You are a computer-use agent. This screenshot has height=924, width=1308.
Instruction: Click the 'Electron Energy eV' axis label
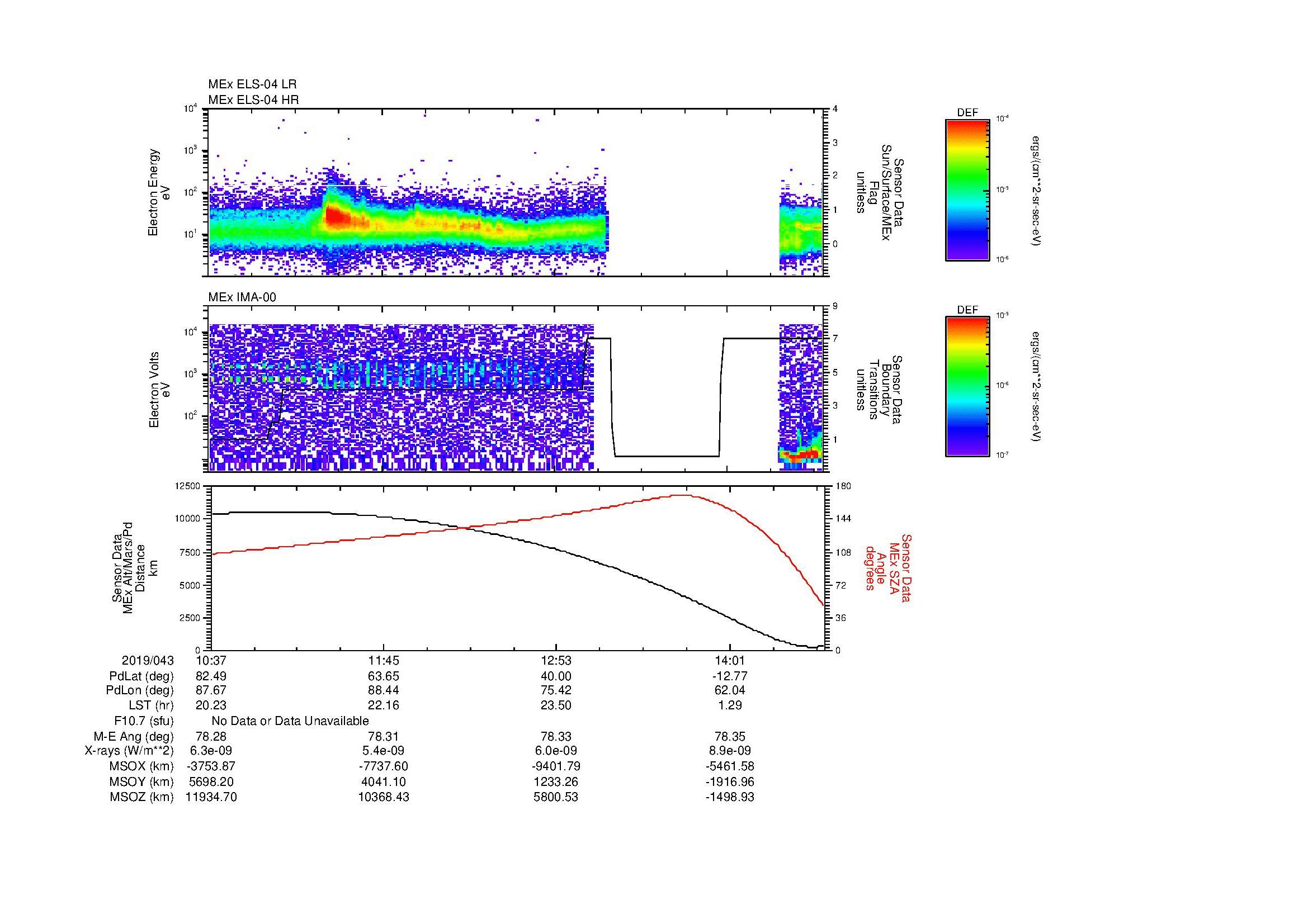pyautogui.click(x=159, y=192)
